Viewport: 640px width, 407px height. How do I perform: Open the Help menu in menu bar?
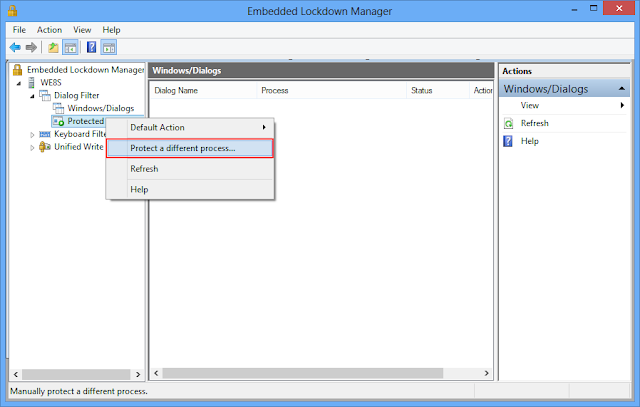click(x=111, y=30)
